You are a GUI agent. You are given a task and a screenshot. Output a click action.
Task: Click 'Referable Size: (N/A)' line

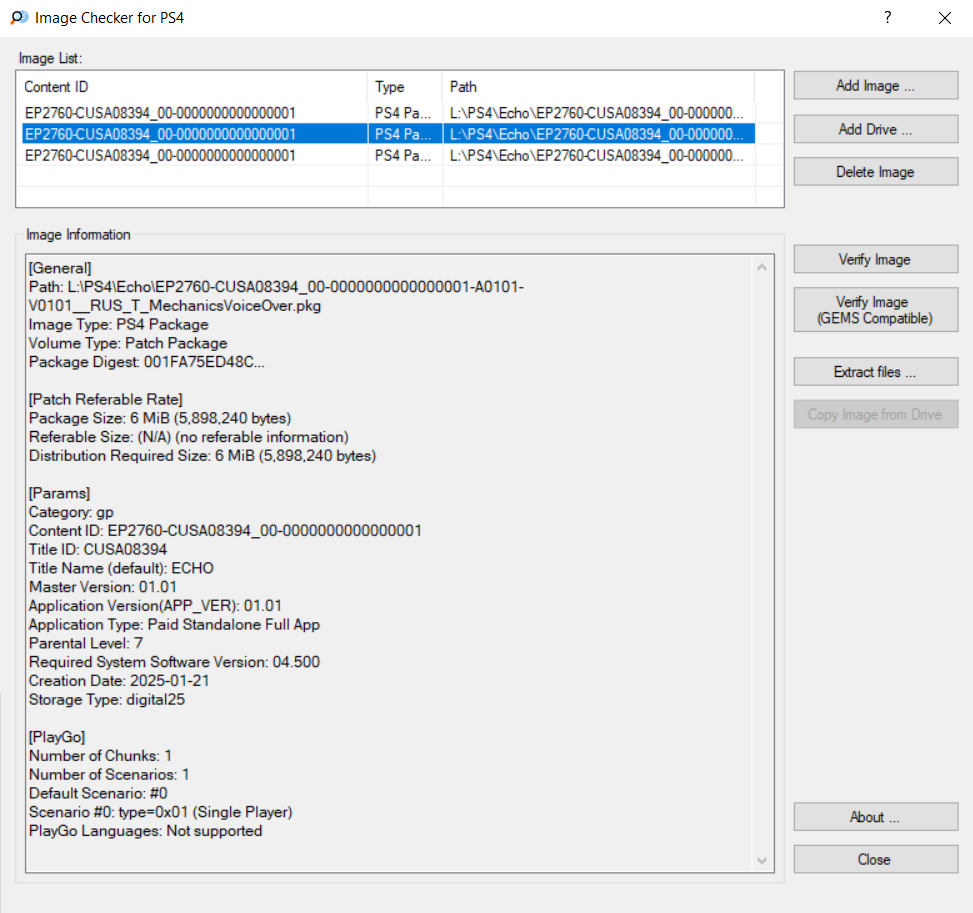189,437
